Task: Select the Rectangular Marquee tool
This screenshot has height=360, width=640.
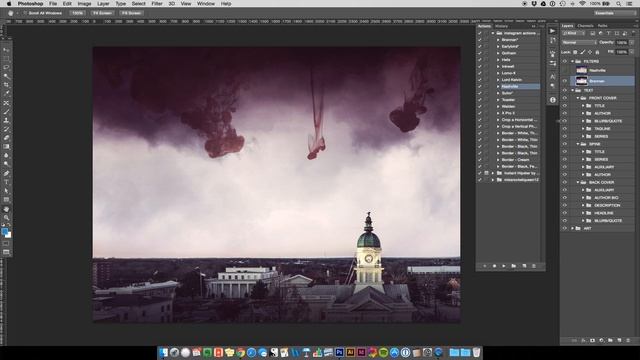Action: pos(6,59)
